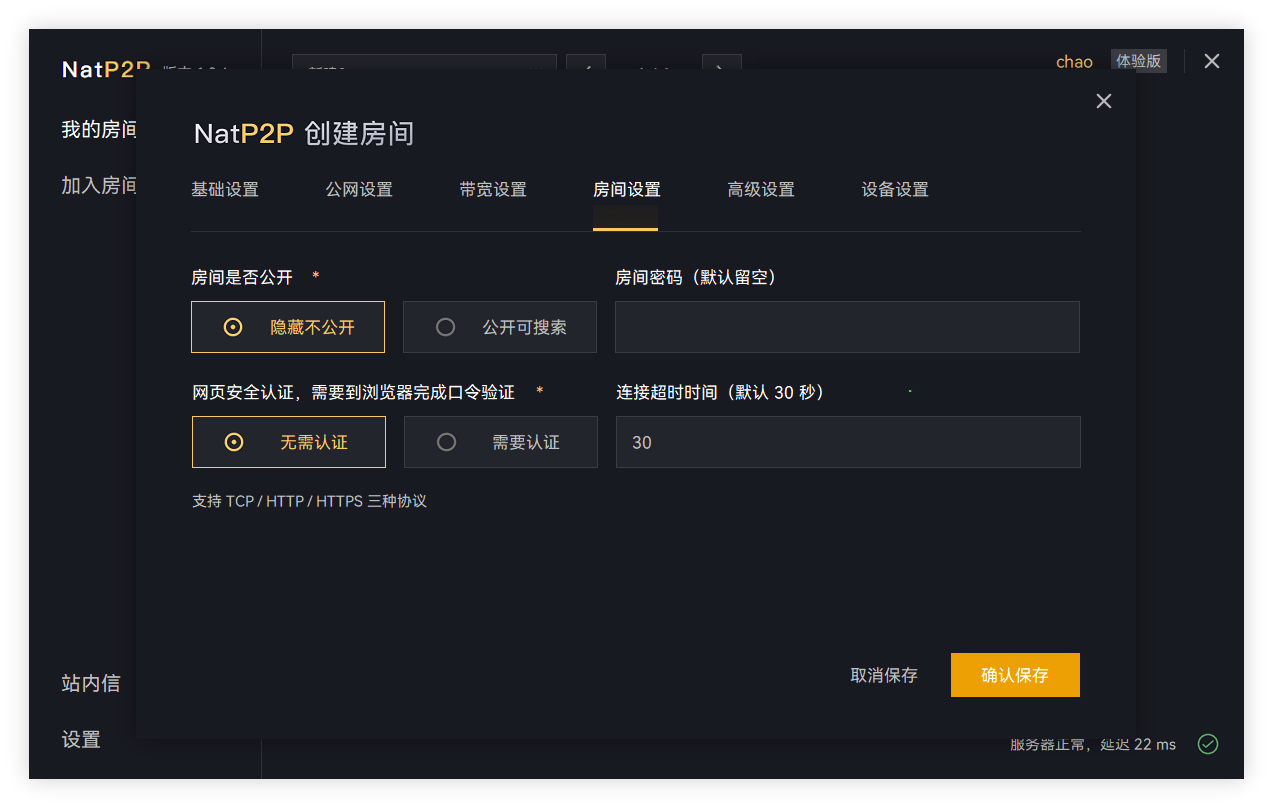This screenshot has width=1275, height=810.
Task: Close the 创建房间 dialog with X
Action: [1104, 101]
